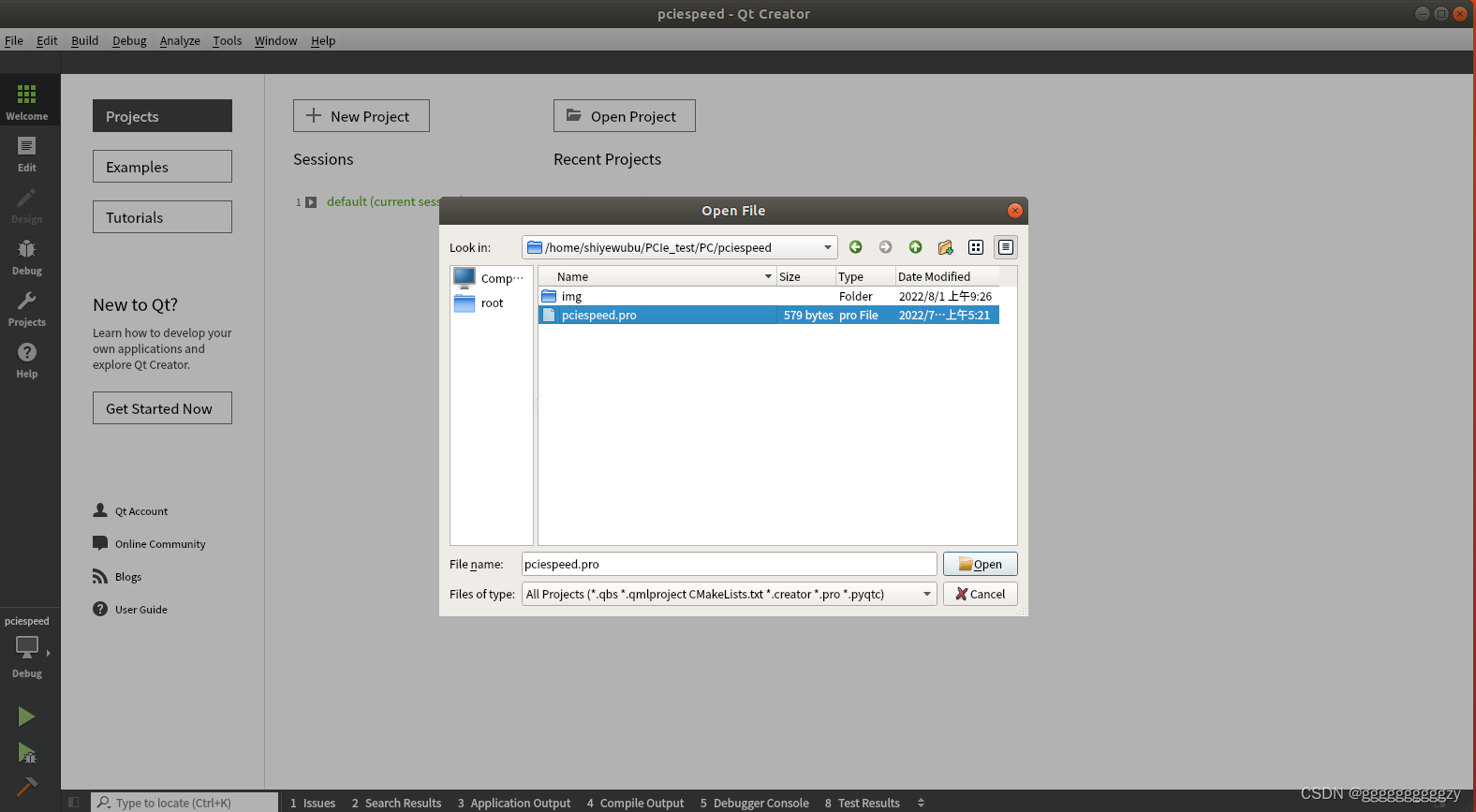Open Compile Output pane
Viewport: 1476px width, 812px height.
point(635,803)
